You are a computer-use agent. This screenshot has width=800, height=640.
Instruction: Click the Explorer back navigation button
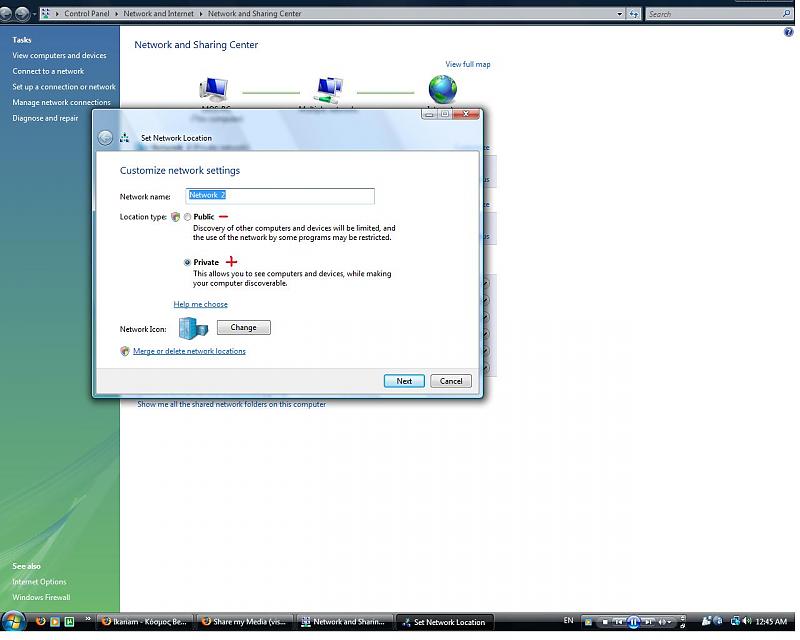click(x=5, y=14)
